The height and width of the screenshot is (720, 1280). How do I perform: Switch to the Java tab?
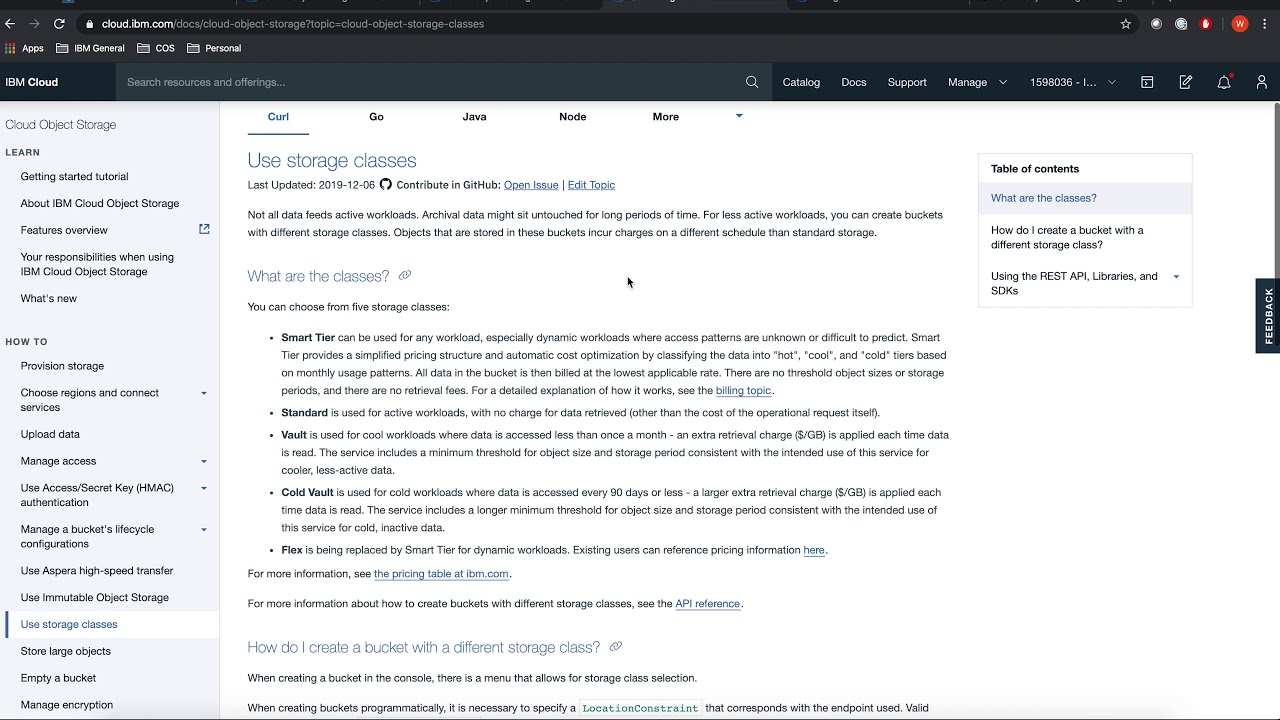(474, 117)
